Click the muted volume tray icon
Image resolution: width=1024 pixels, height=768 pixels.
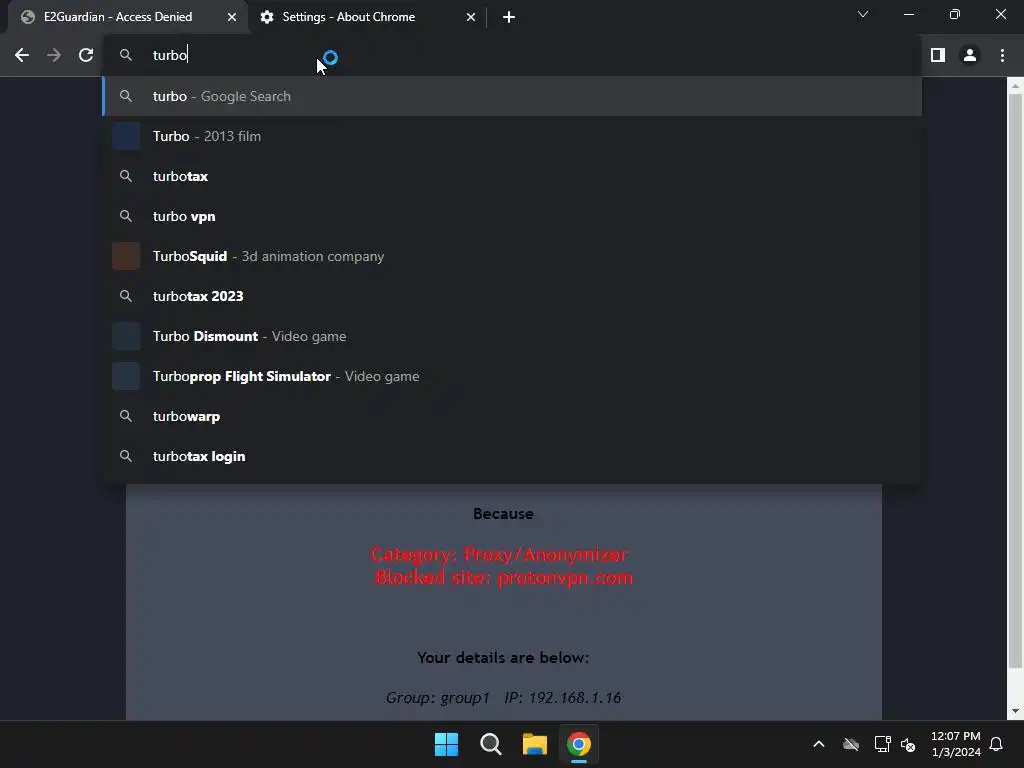[908, 744]
